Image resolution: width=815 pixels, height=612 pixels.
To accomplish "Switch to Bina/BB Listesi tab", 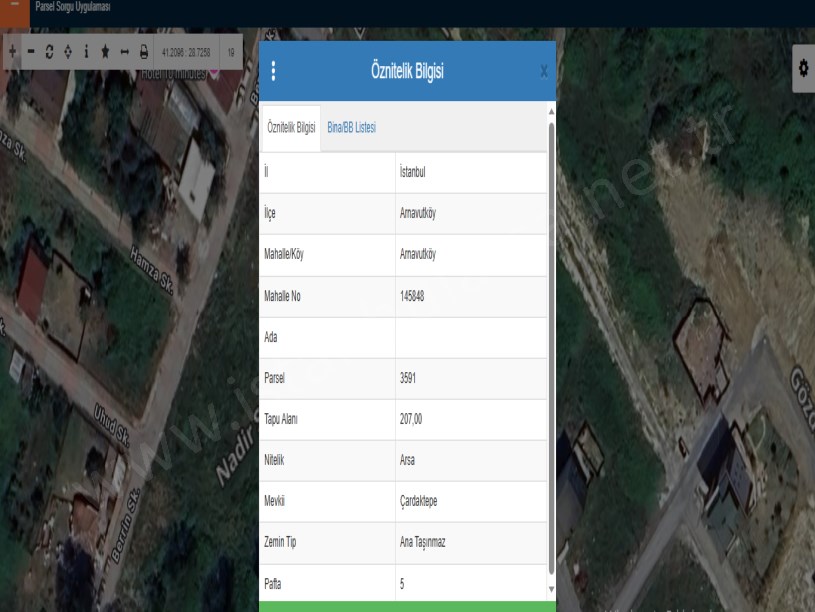I will (x=351, y=128).
